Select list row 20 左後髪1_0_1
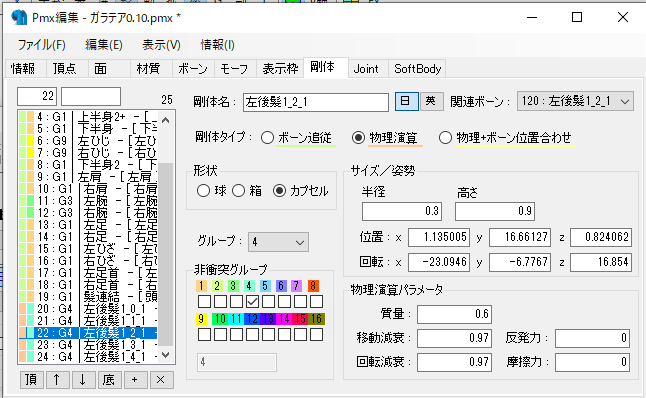 click(x=88, y=309)
